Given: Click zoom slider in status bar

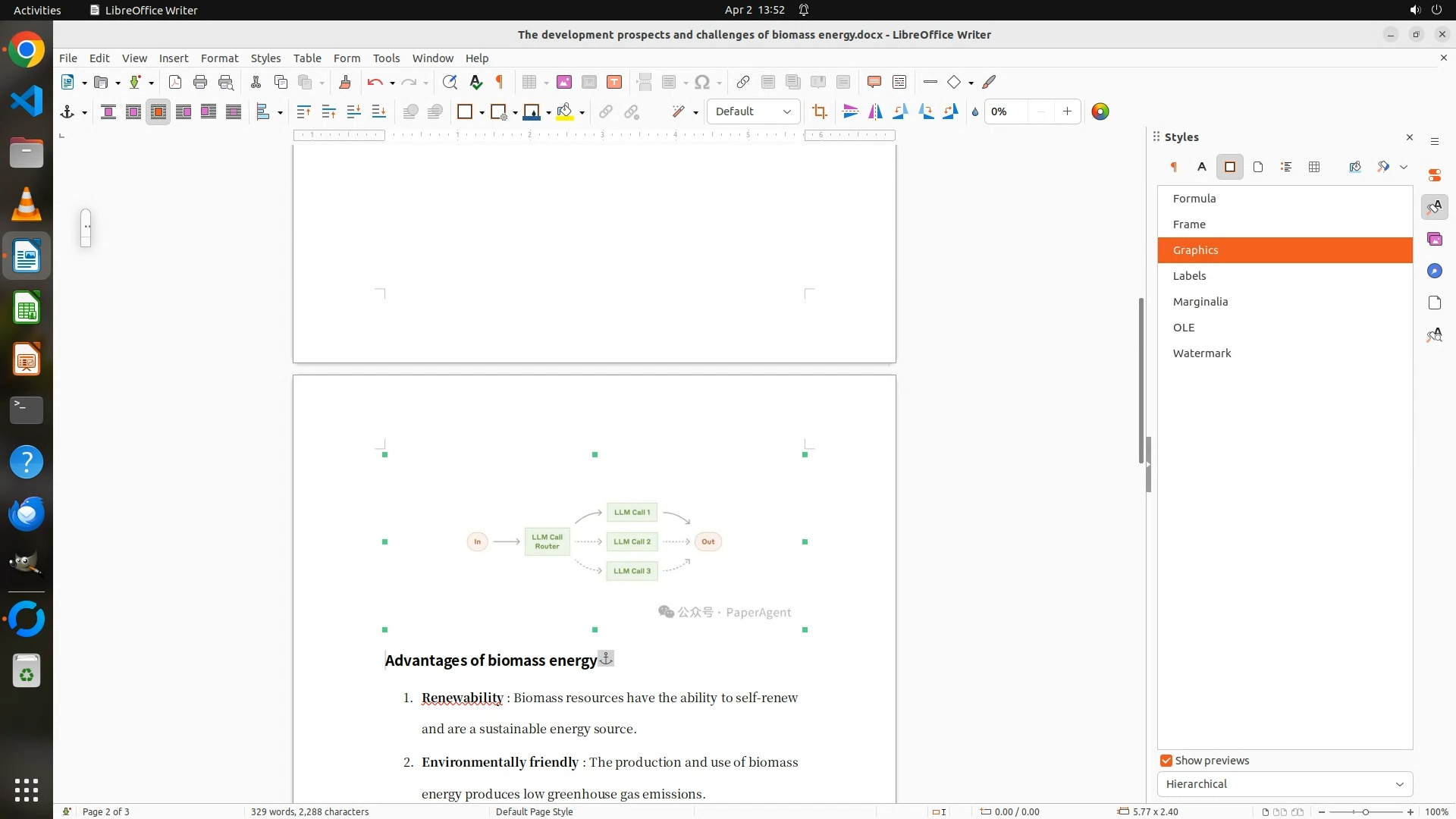Looking at the screenshot, I should coord(1365,811).
